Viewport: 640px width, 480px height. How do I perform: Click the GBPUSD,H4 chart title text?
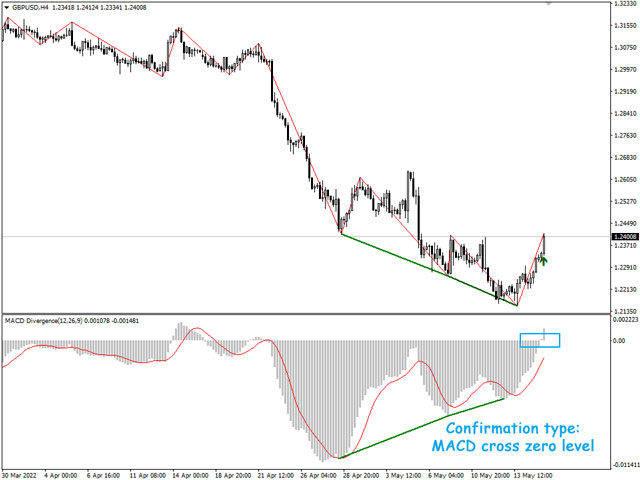tap(31, 7)
